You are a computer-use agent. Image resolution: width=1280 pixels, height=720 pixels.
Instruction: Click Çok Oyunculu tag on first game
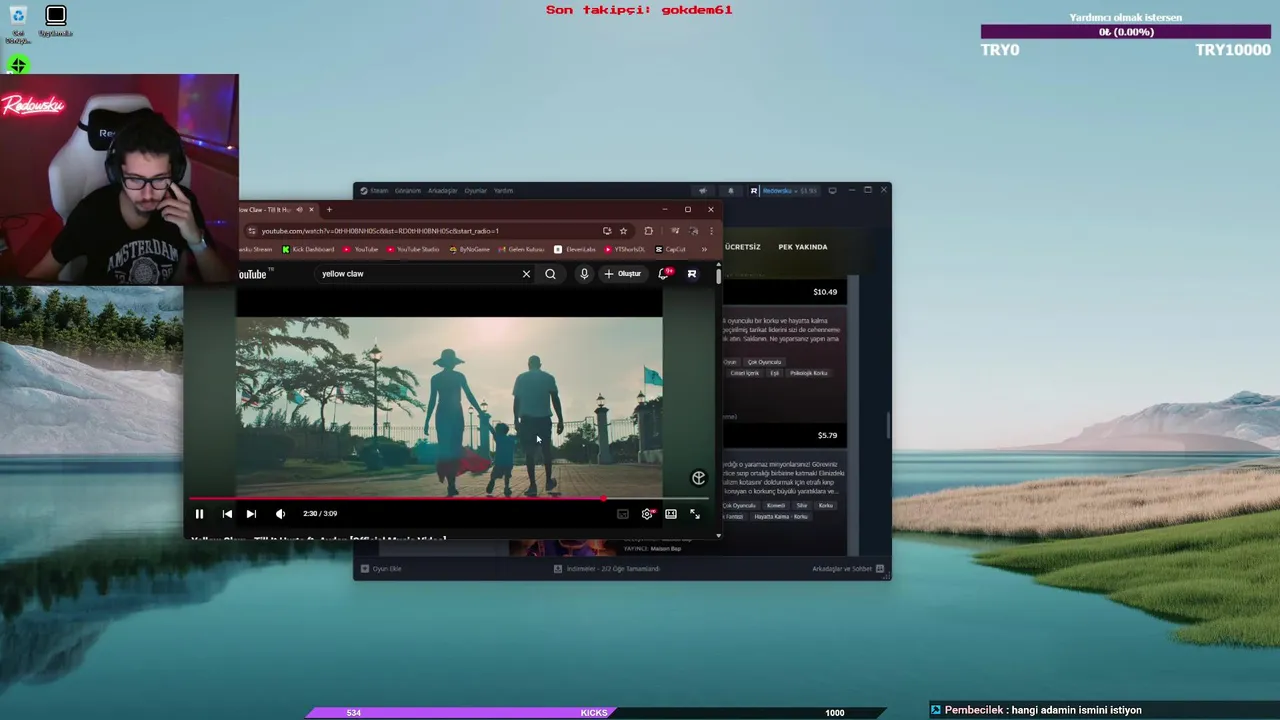(765, 362)
